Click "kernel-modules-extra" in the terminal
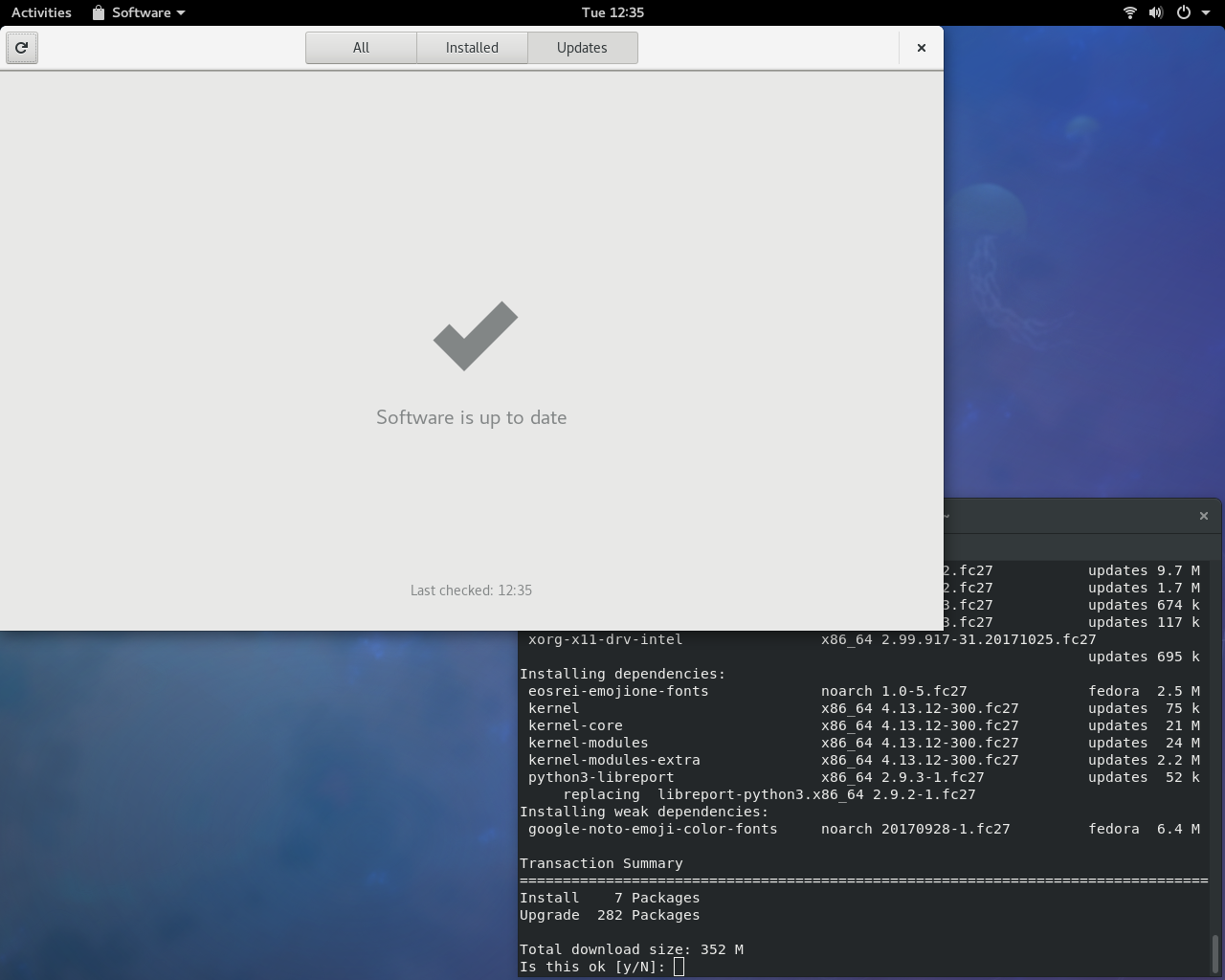Screen dimensions: 1225x980 tap(614, 760)
